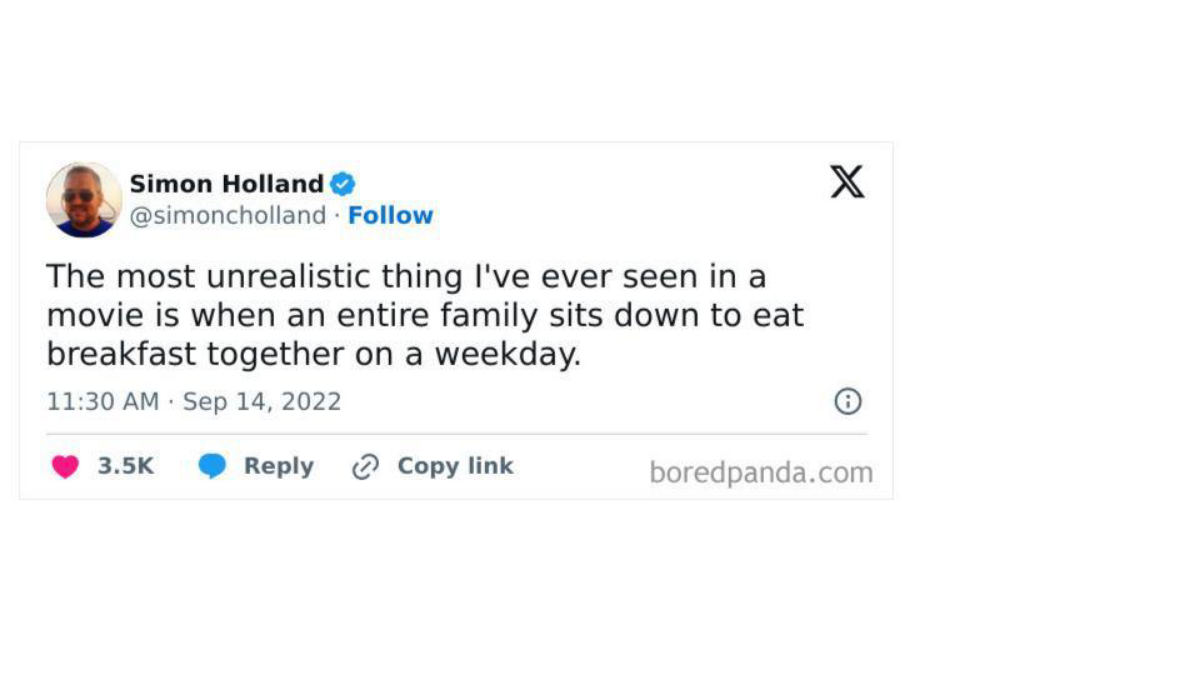Click the blue reply speech bubble icon
This screenshot has width=1200, height=675.
(212, 467)
